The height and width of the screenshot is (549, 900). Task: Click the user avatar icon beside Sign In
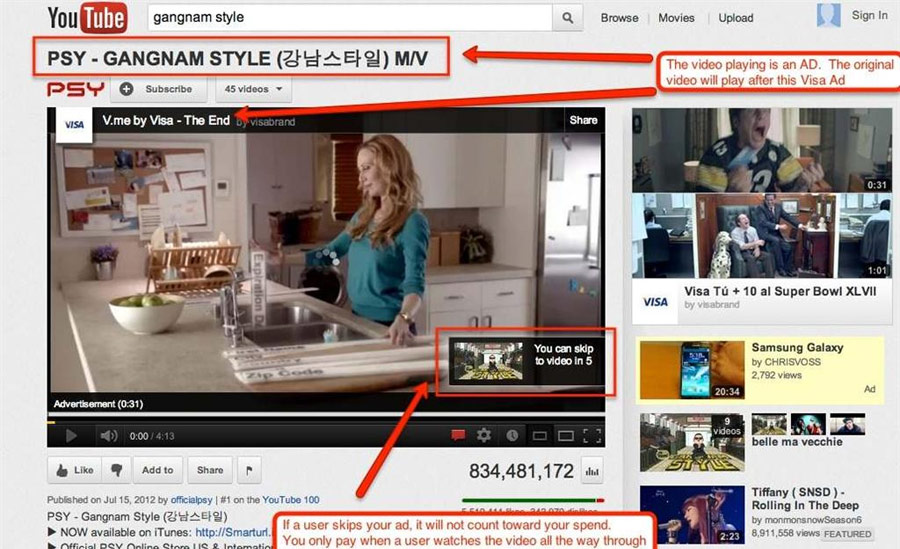828,15
